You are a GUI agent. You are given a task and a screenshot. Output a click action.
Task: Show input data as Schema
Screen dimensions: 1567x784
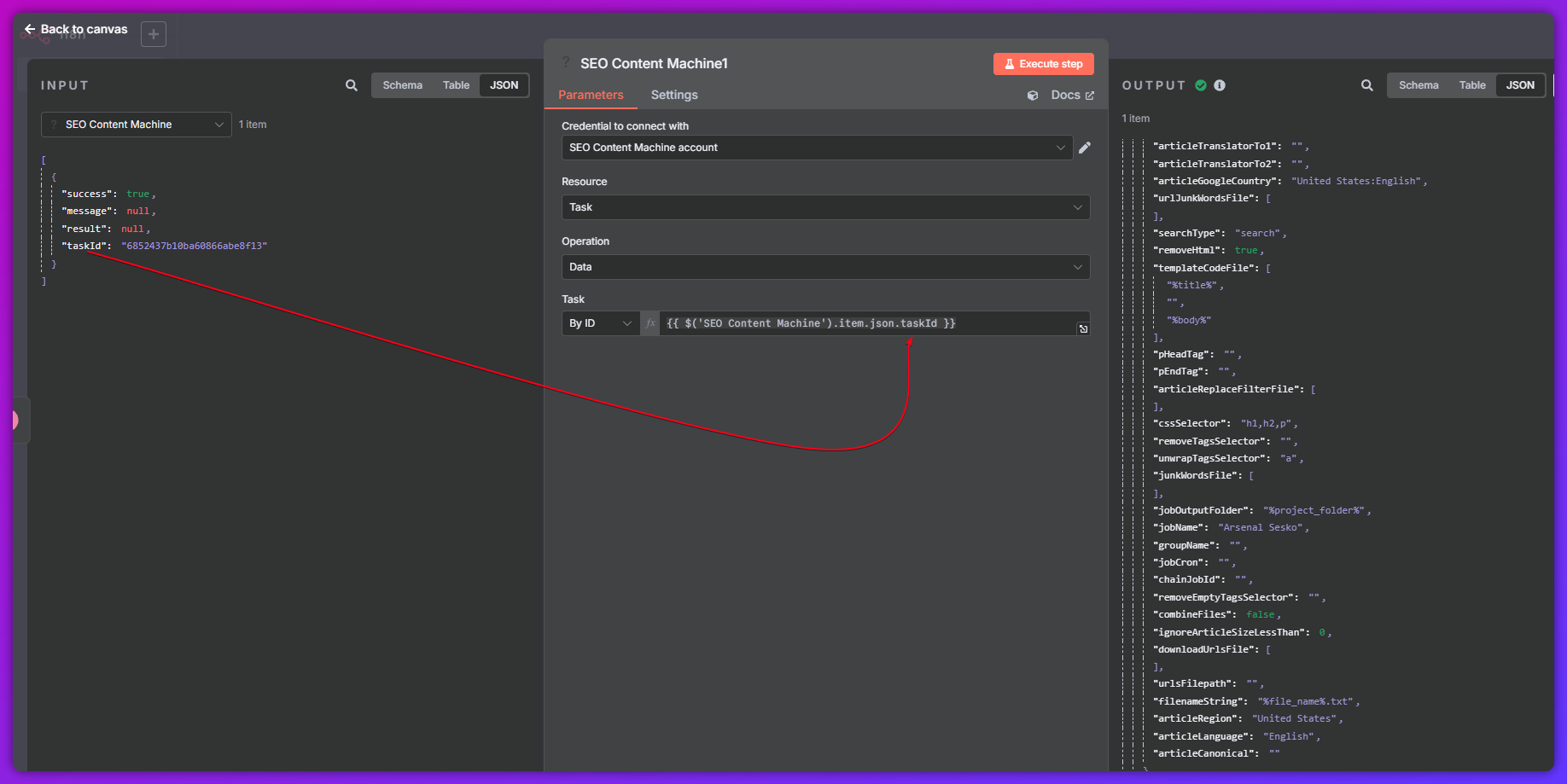click(x=403, y=85)
